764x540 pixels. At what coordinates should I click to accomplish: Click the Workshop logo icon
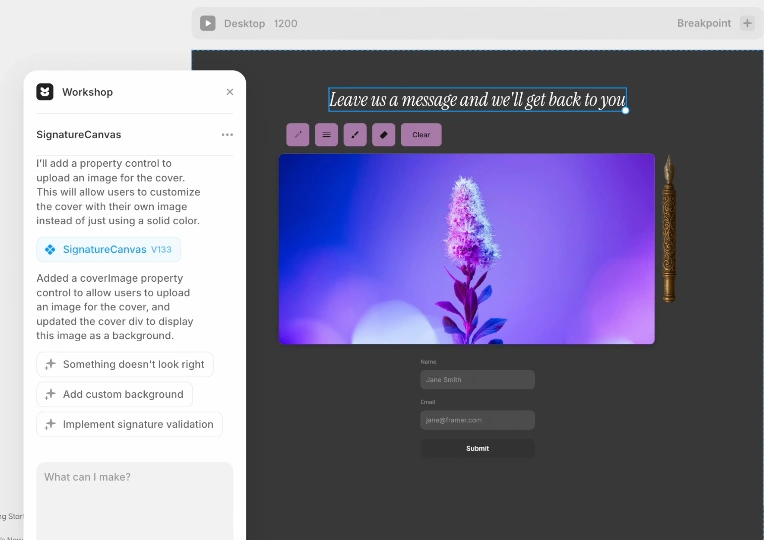coord(45,92)
